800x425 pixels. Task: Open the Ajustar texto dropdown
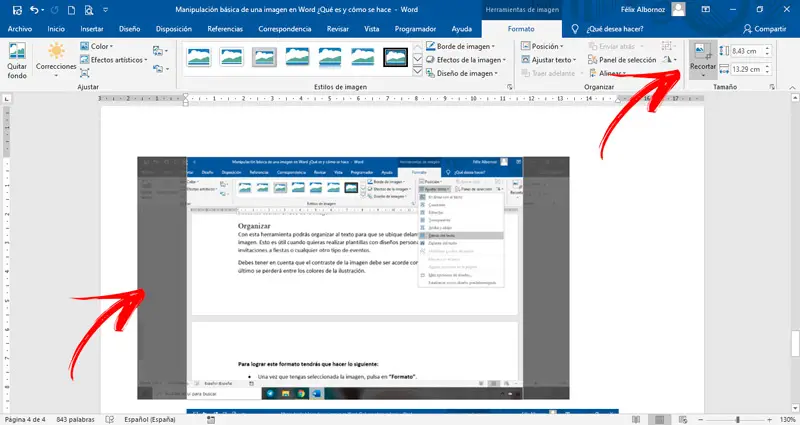point(548,60)
